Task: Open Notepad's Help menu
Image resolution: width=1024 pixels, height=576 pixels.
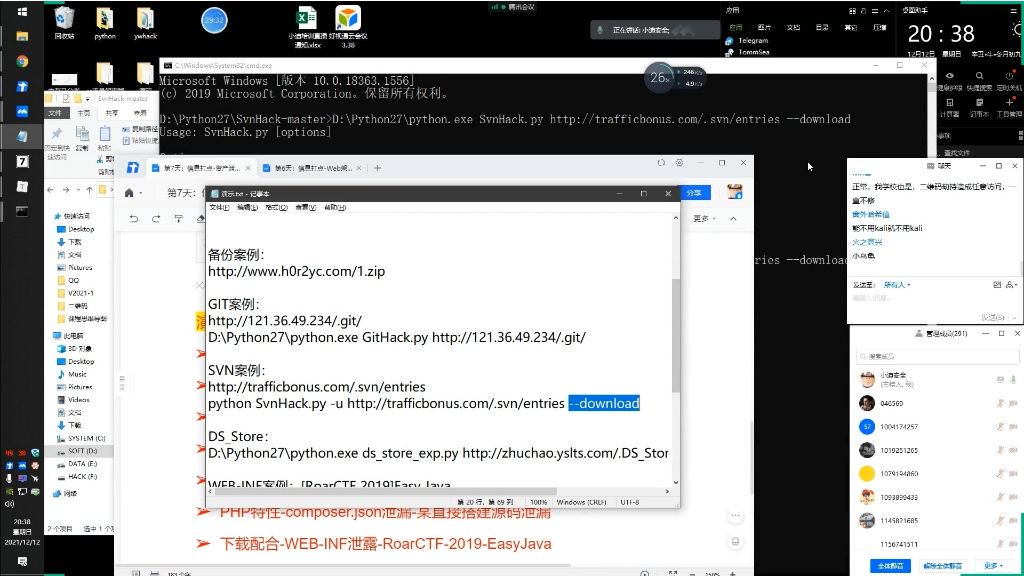Action: [334, 207]
